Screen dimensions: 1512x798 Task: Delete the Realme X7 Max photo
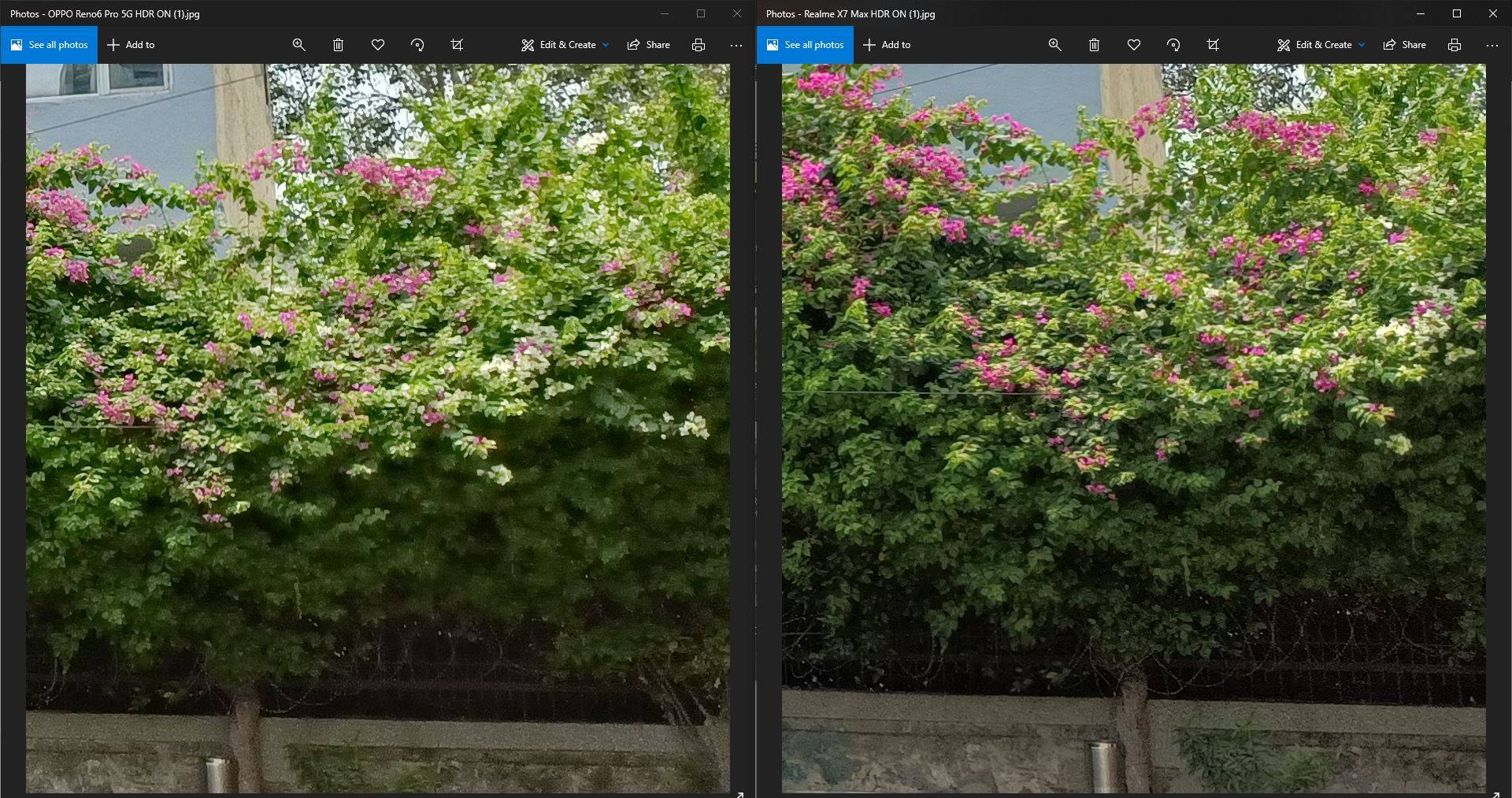1094,45
